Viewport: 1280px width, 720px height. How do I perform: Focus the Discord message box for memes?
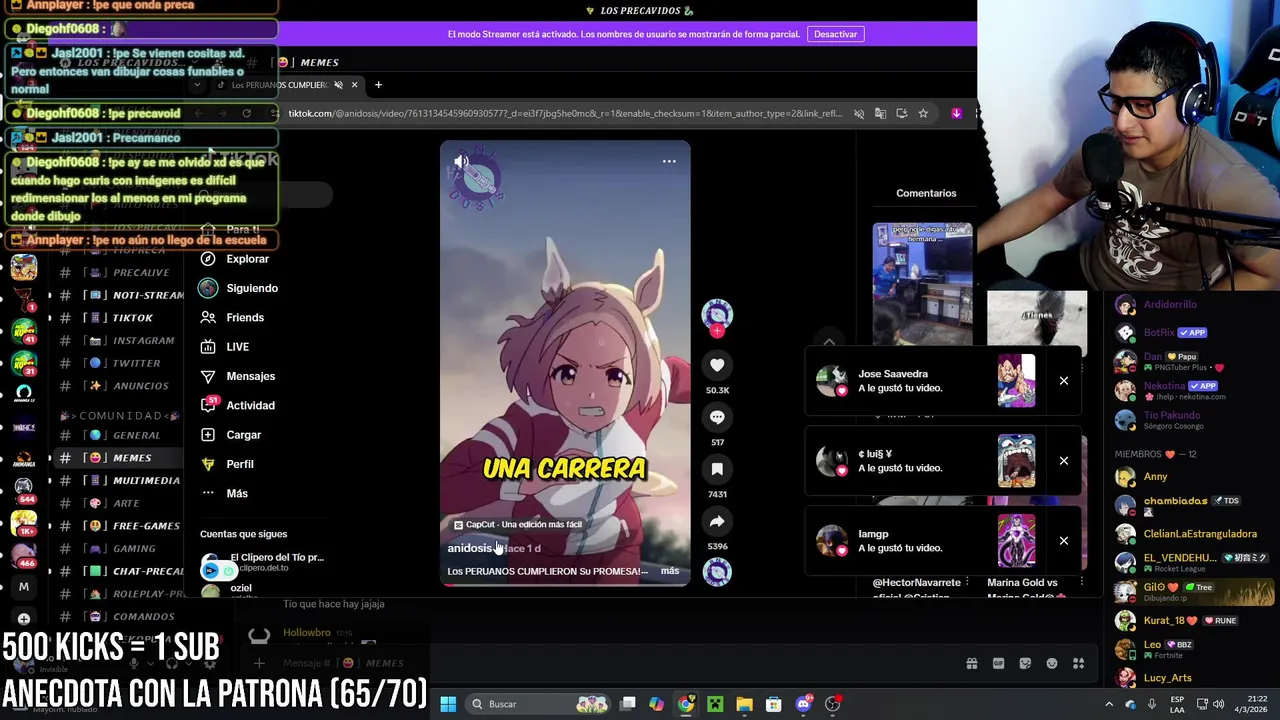[600, 663]
